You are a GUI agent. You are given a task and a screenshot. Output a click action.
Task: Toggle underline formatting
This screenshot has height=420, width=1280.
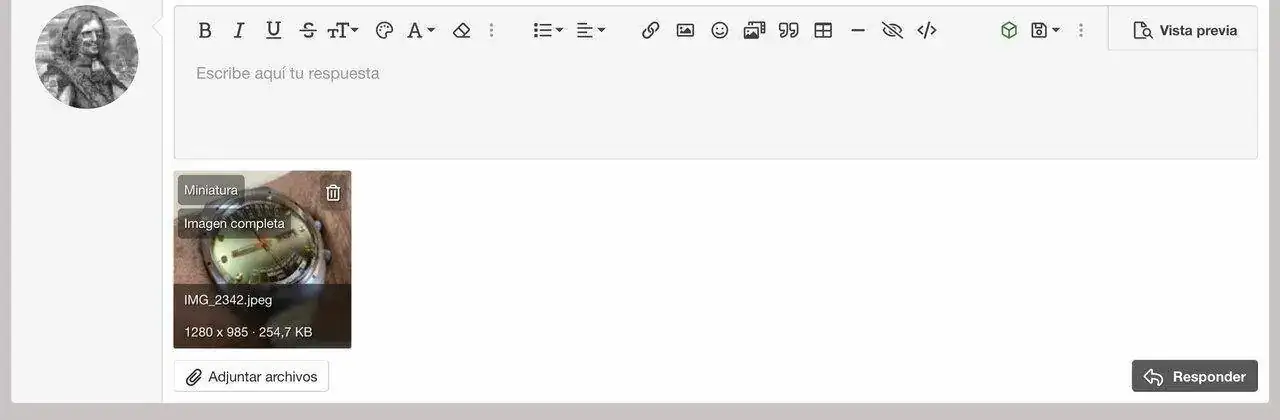pos(273,30)
